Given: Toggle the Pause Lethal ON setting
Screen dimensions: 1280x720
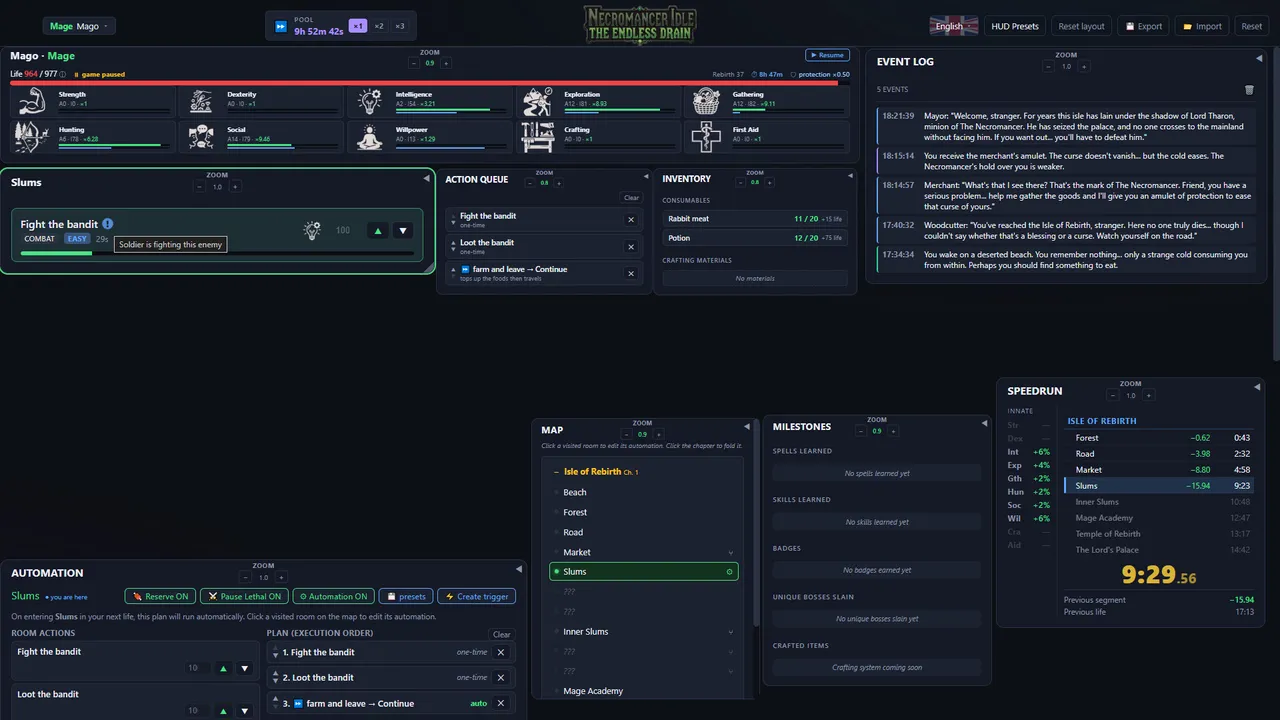Looking at the screenshot, I should coord(245,596).
